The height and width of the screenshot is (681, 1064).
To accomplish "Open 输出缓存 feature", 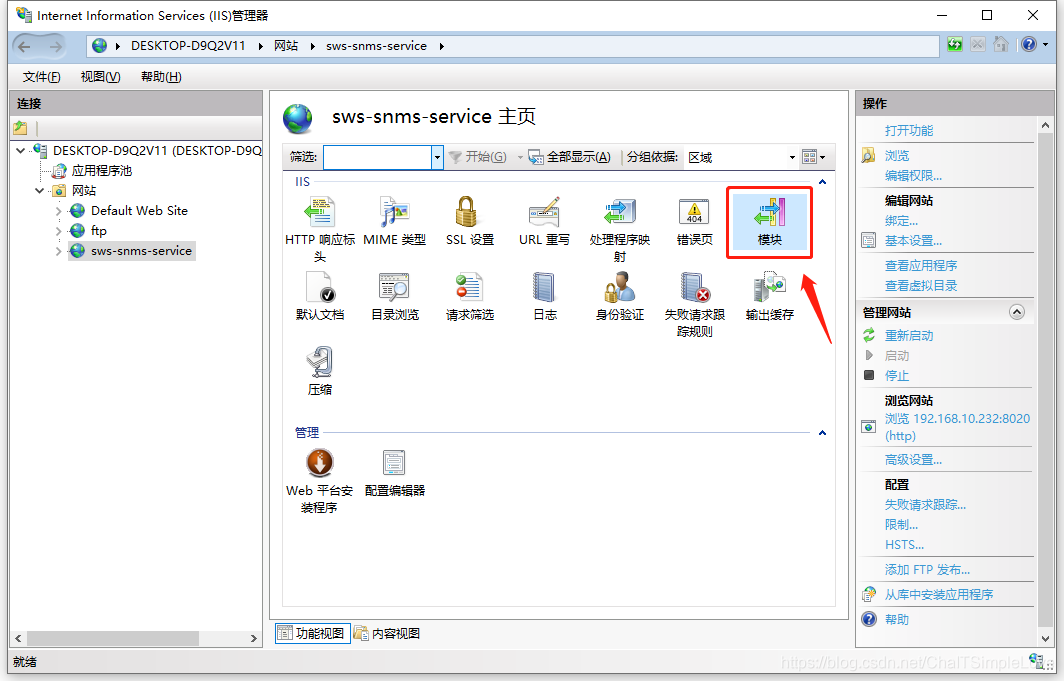I will point(770,296).
